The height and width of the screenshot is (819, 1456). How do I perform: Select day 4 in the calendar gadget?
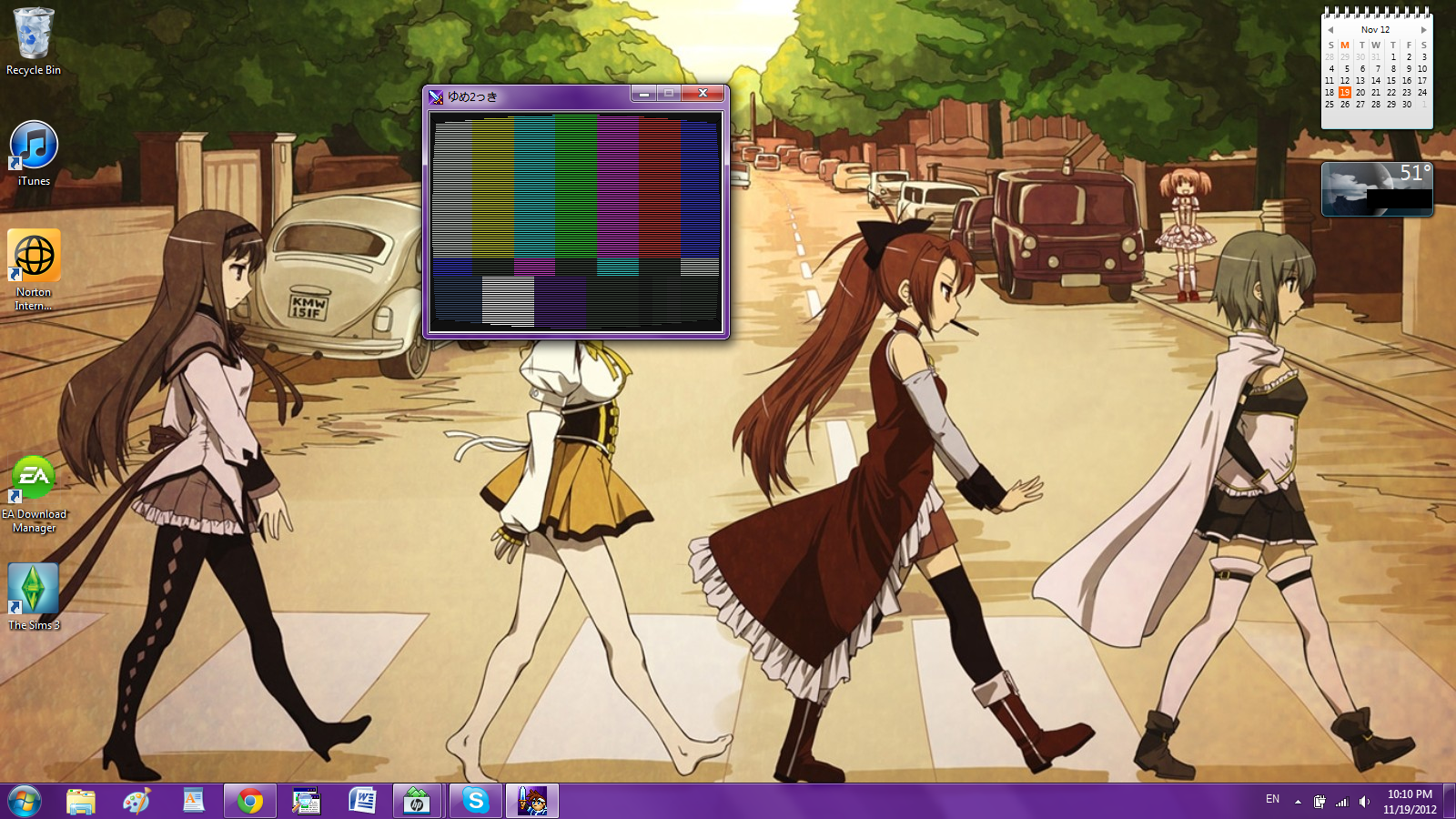pos(1330,69)
